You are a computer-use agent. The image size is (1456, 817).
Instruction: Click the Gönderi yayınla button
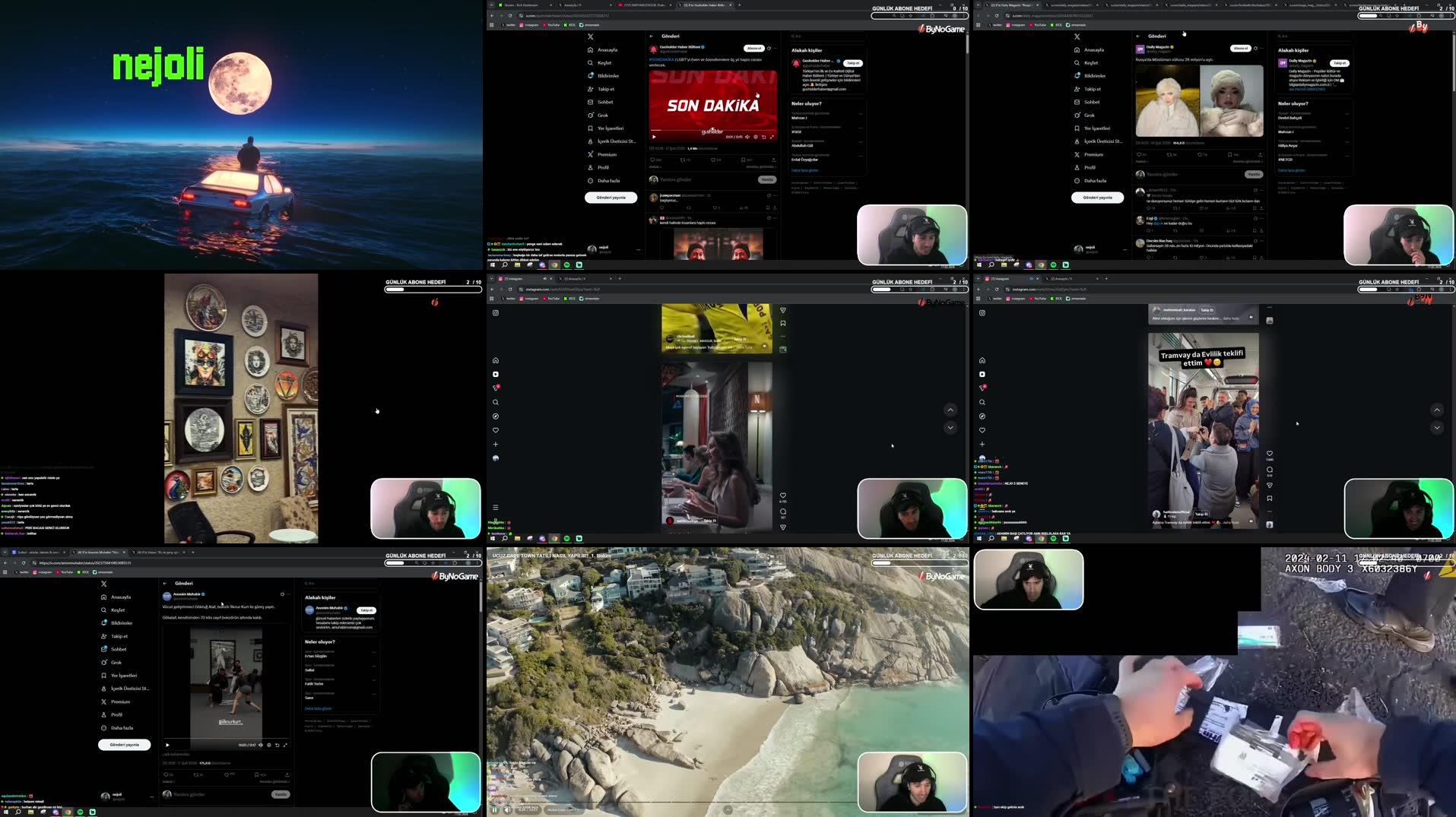tap(610, 197)
